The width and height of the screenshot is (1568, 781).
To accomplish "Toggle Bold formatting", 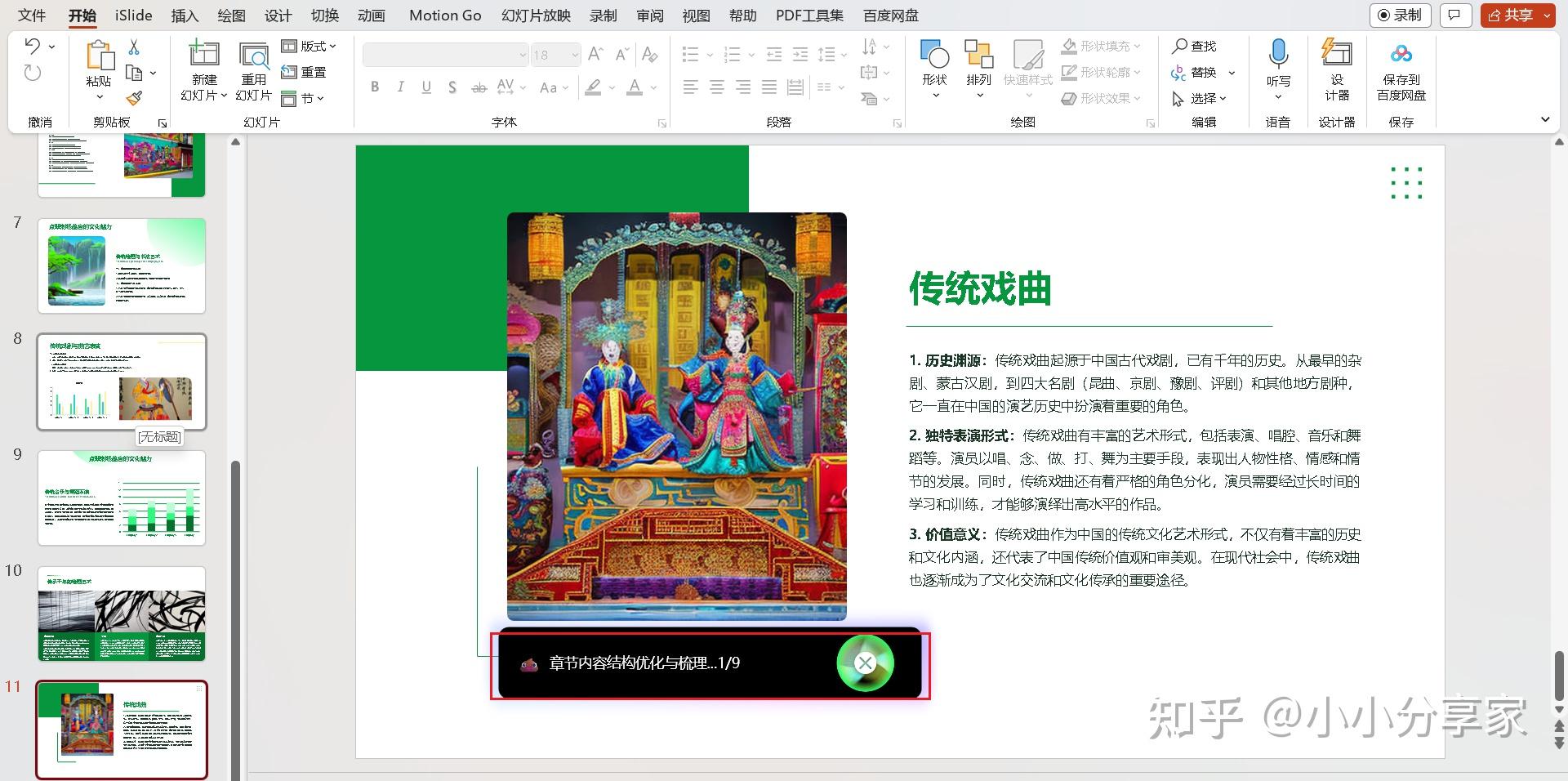I will (x=375, y=87).
